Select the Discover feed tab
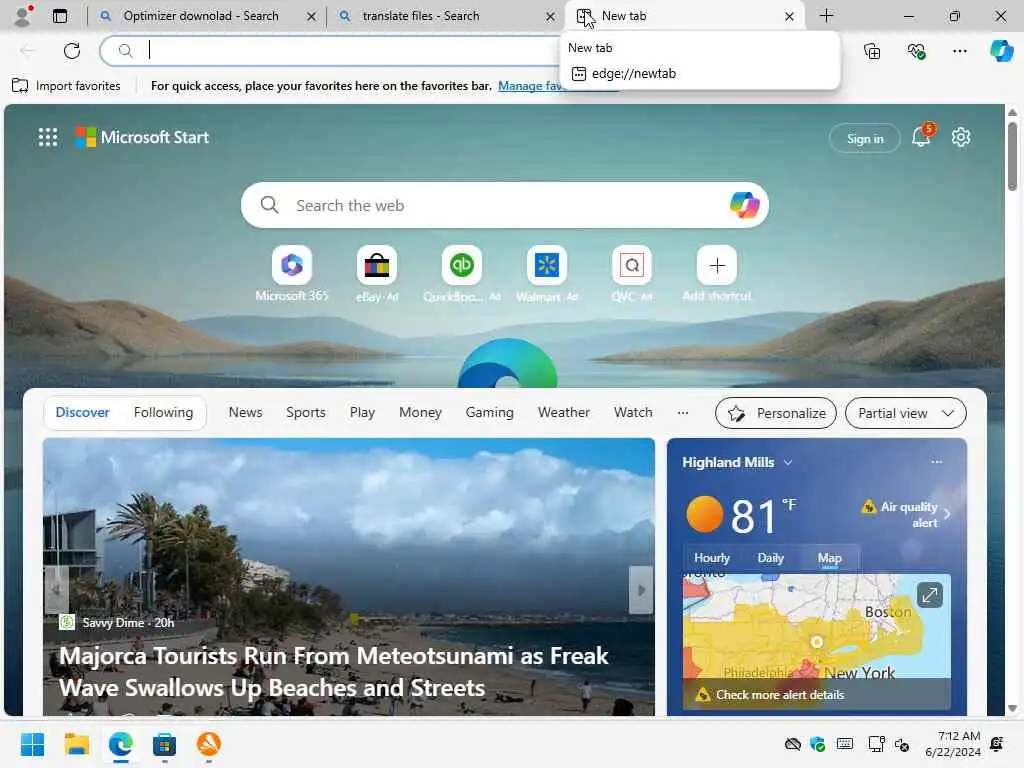The height and width of the screenshot is (768, 1024). [x=82, y=413]
